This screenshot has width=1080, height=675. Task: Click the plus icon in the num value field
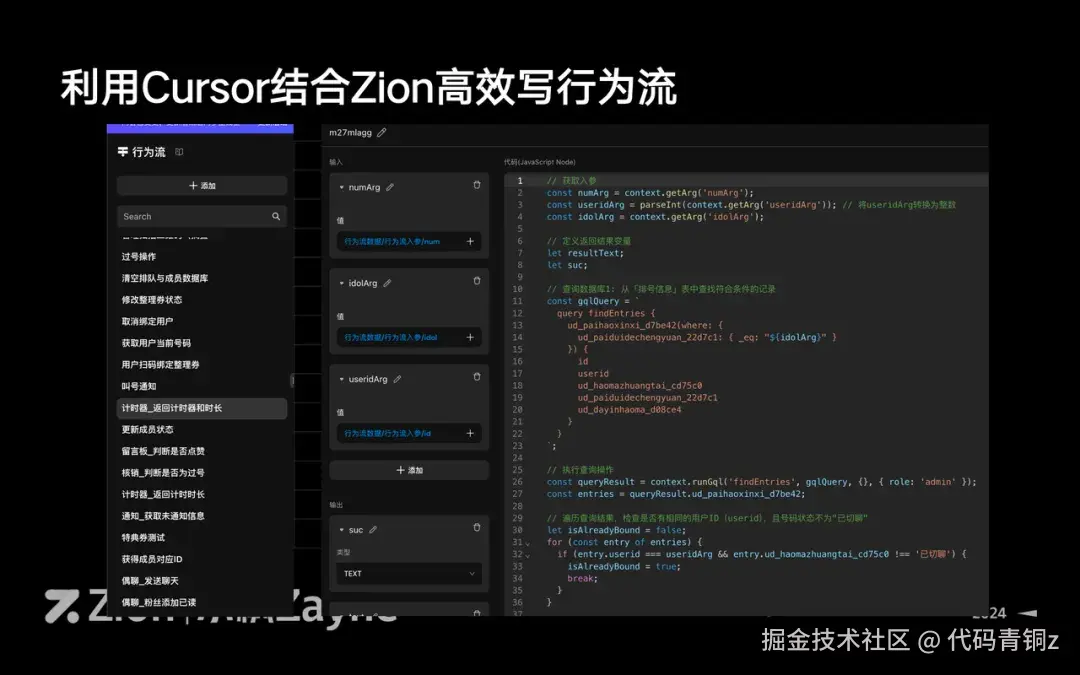(470, 241)
